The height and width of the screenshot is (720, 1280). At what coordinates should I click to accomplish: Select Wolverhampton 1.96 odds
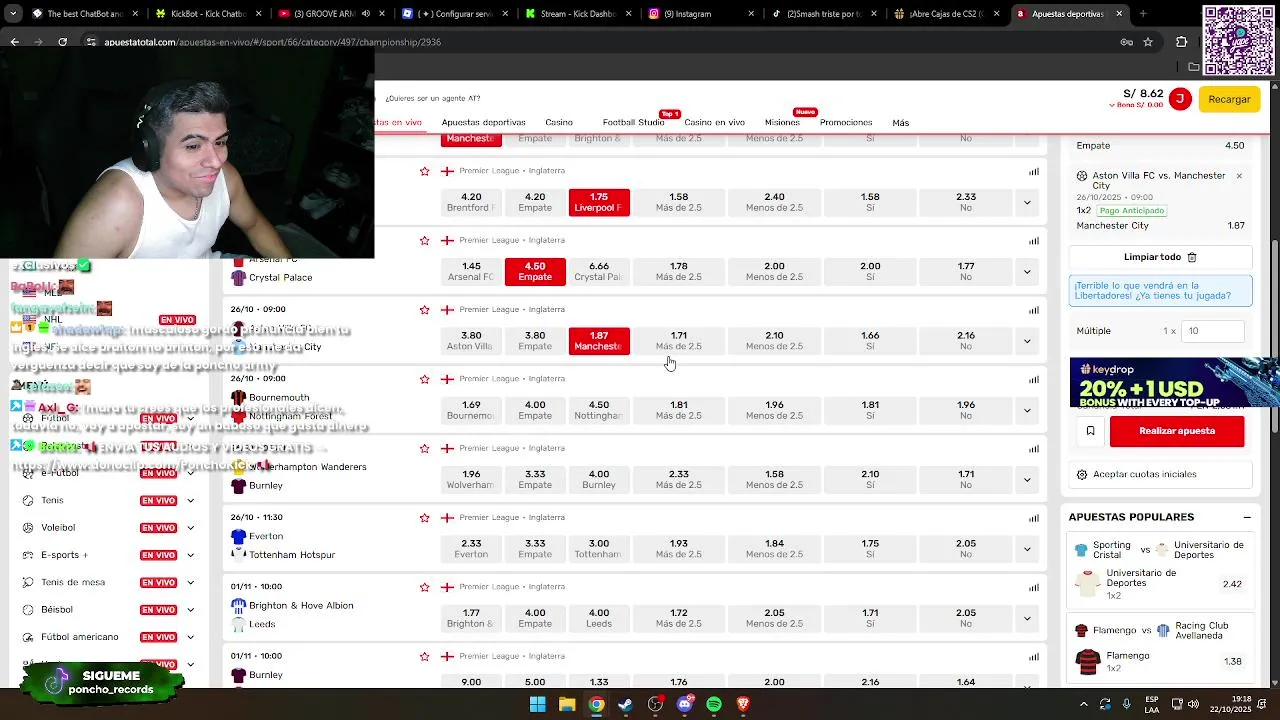coord(471,479)
